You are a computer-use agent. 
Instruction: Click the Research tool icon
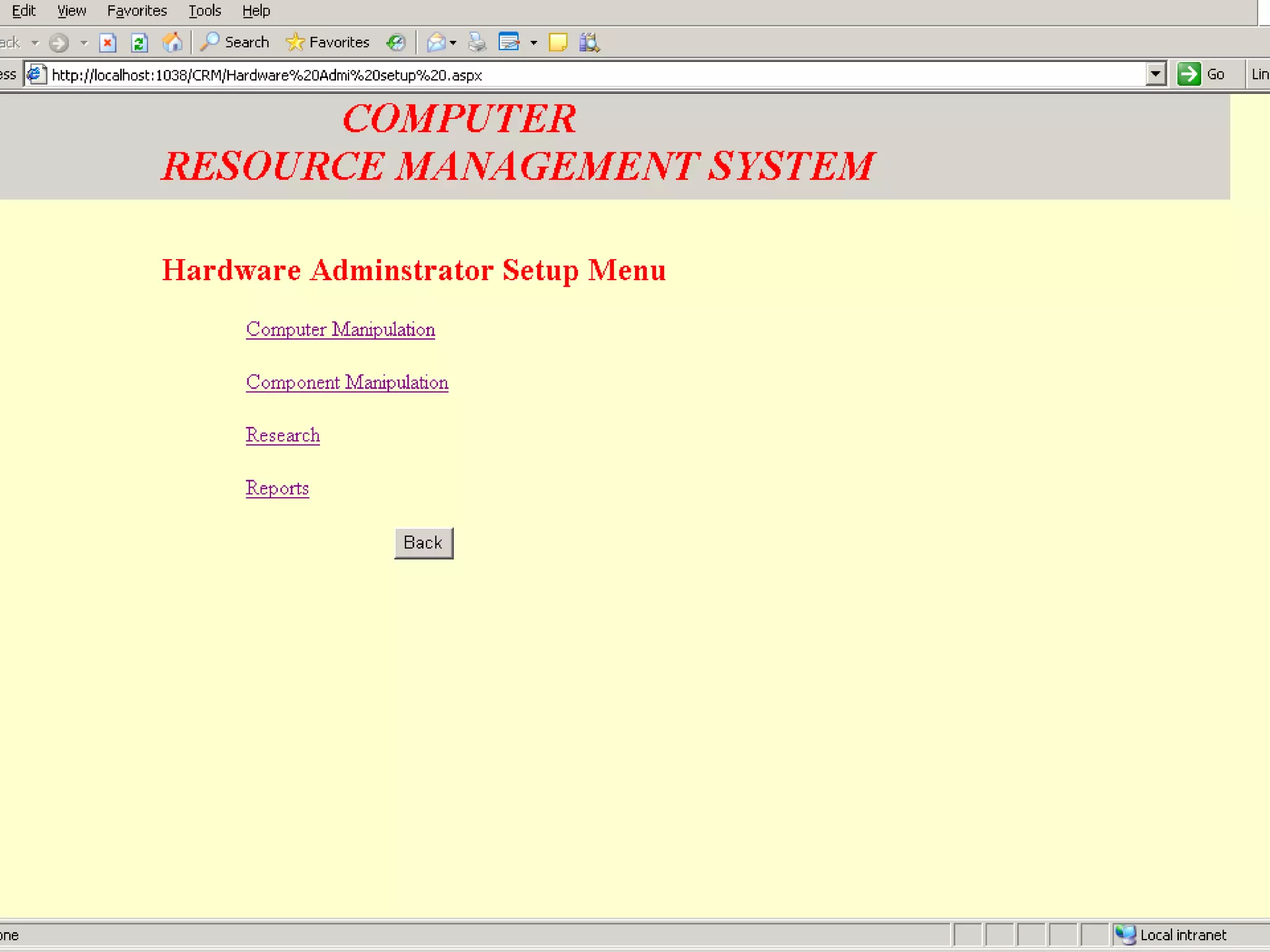pyautogui.click(x=589, y=42)
